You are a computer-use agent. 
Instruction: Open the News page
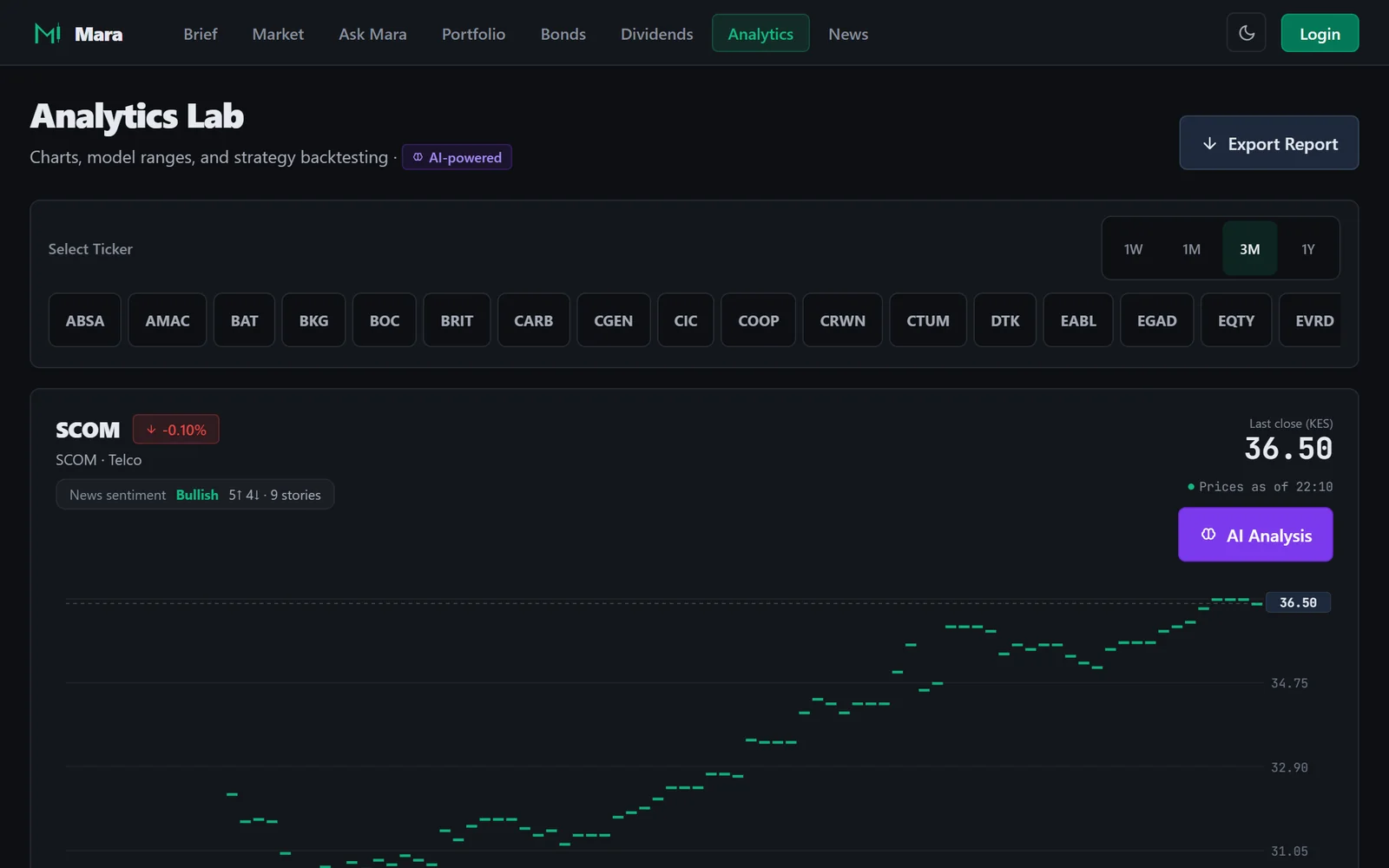tap(848, 34)
